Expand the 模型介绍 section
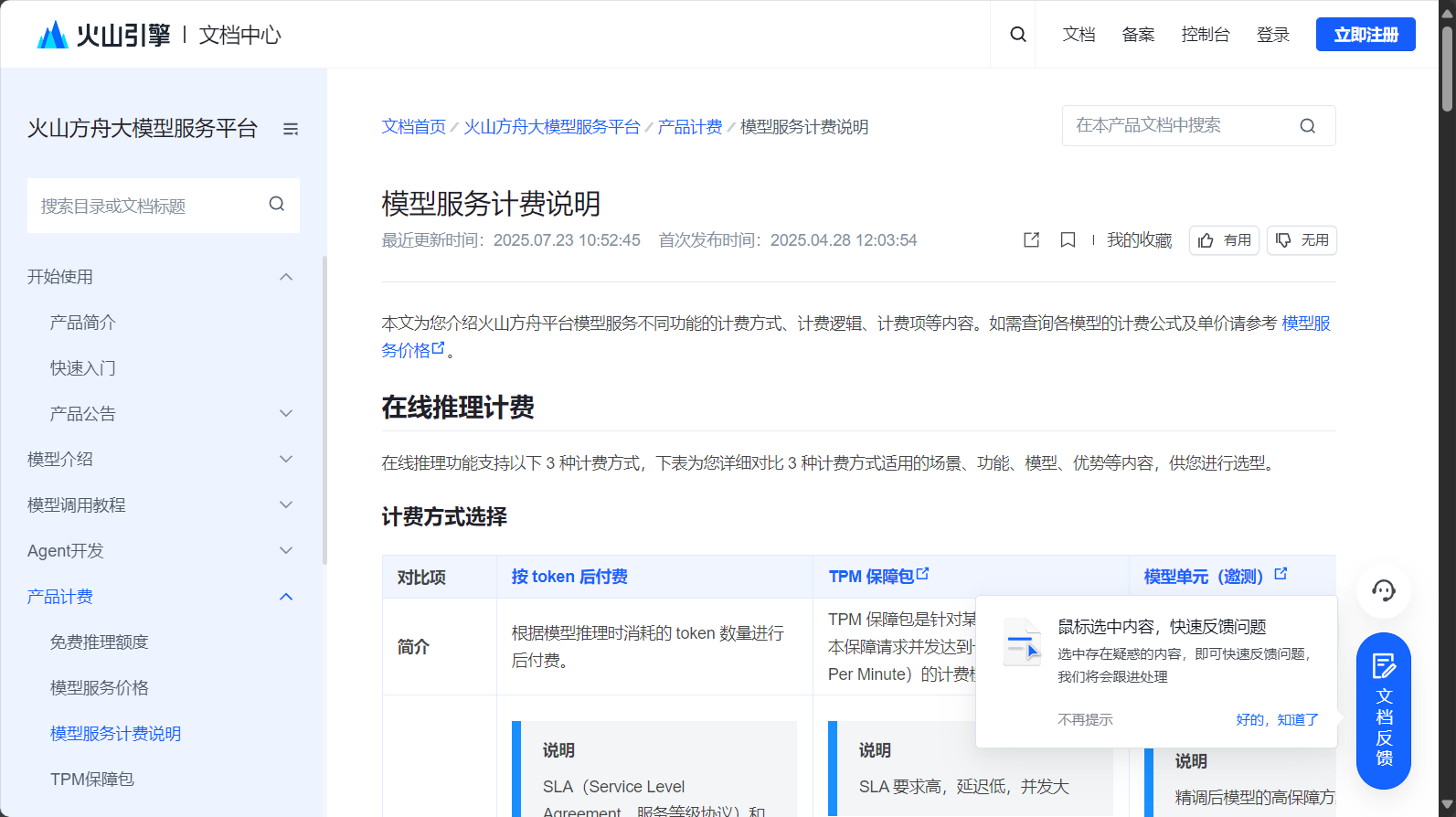 tap(286, 460)
